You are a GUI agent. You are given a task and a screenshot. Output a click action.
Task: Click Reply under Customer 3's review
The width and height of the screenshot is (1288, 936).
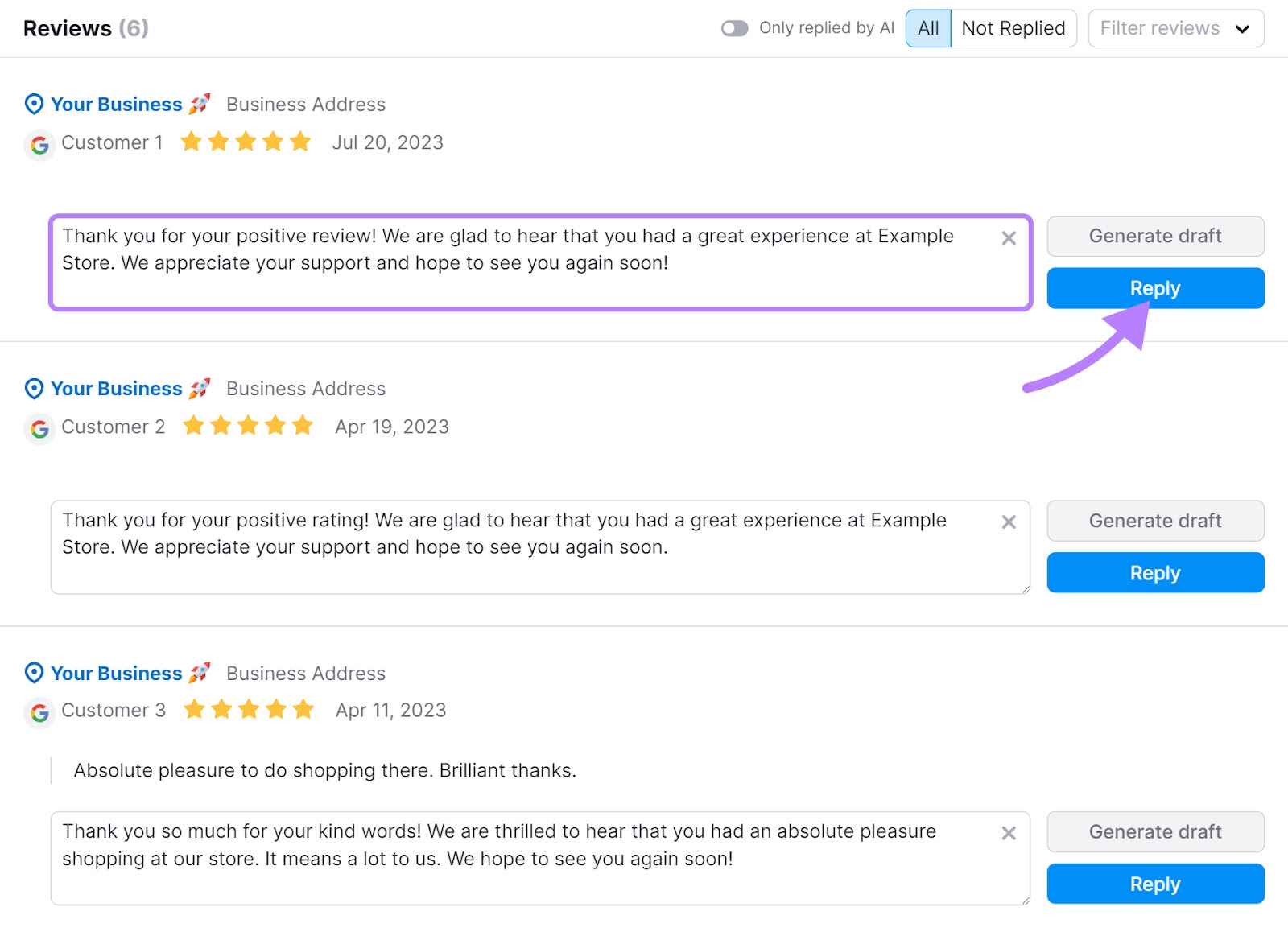tap(1154, 883)
